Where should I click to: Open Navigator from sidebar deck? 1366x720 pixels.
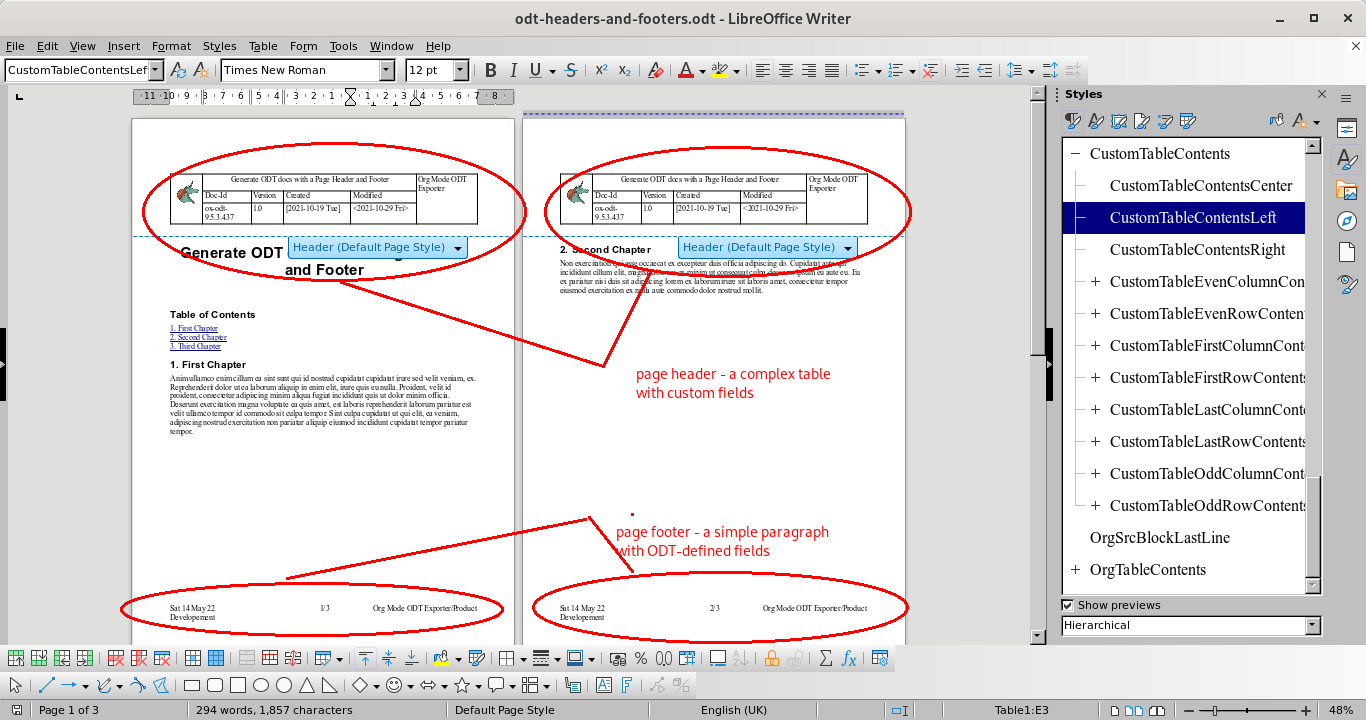point(1346,221)
